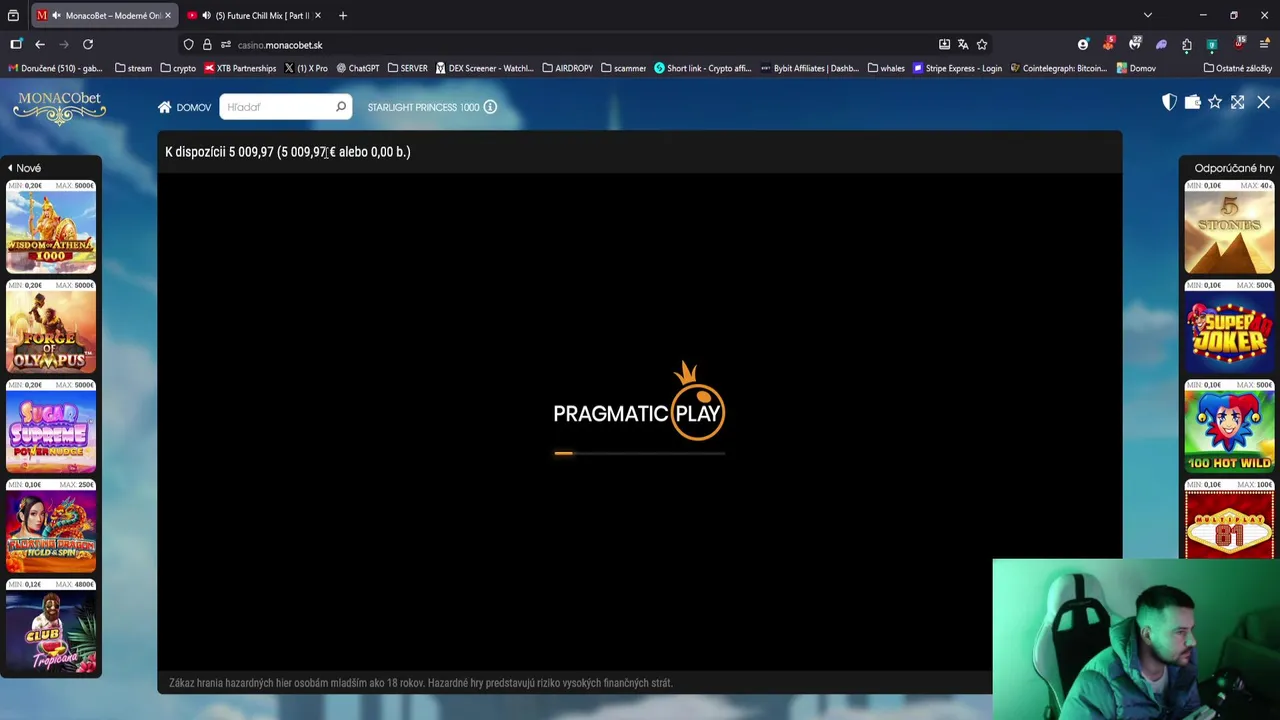Open the stream bookmarks folder
The height and width of the screenshot is (720, 1280).
tap(134, 68)
